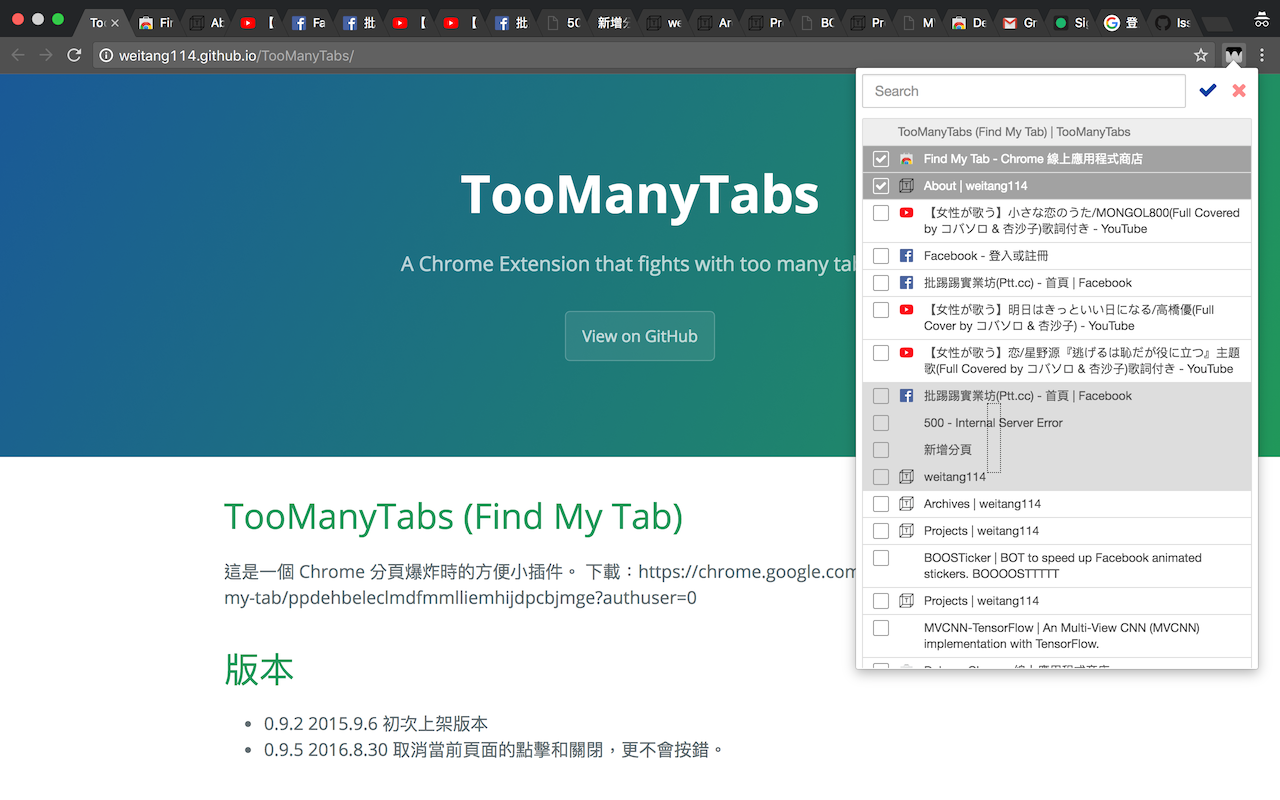Switch to the 'De' Chrome Web Store tab
Screen dimensions: 1280x800
point(969,22)
